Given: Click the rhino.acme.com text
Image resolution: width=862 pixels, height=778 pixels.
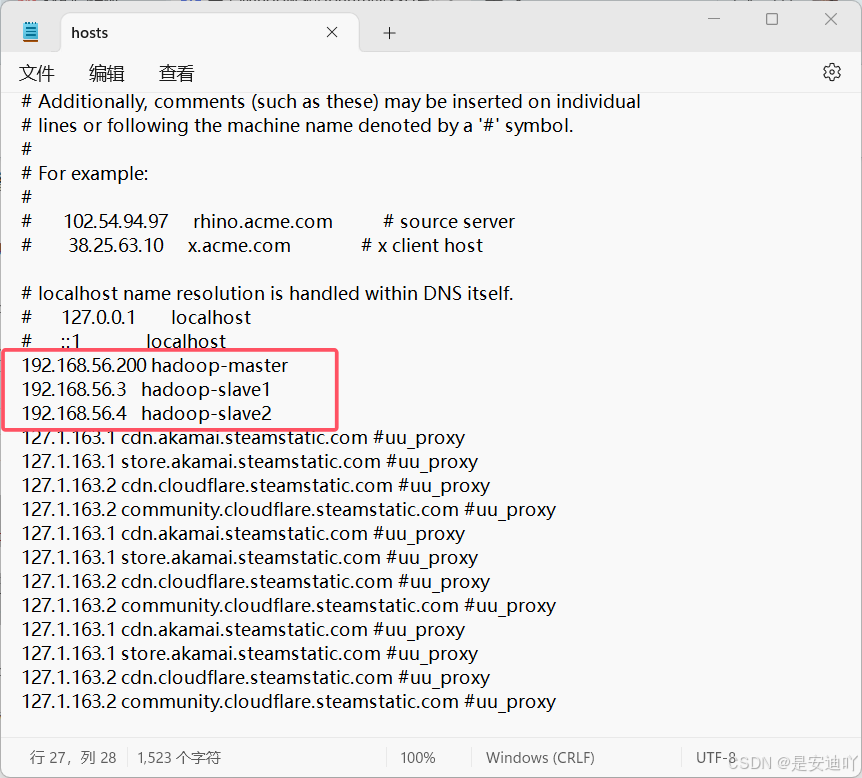Looking at the screenshot, I should point(263,222).
